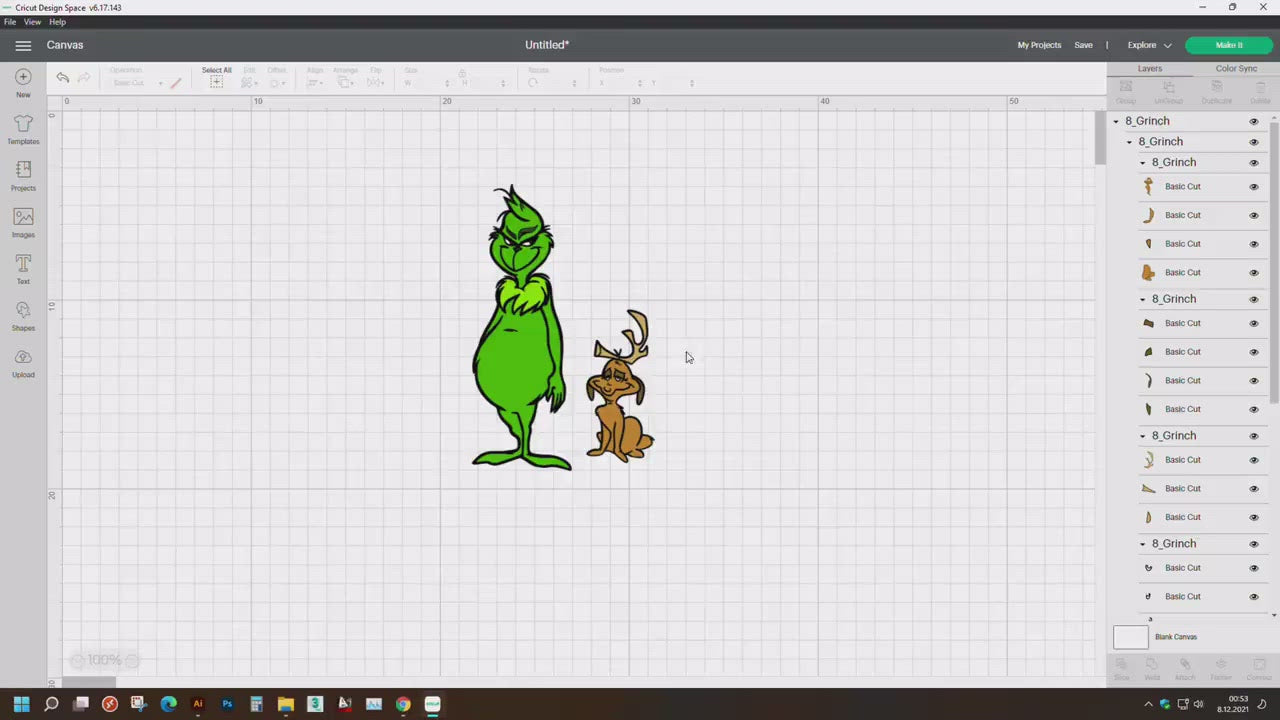Open Photoshop from taskbar
The width and height of the screenshot is (1280, 720).
[x=227, y=704]
